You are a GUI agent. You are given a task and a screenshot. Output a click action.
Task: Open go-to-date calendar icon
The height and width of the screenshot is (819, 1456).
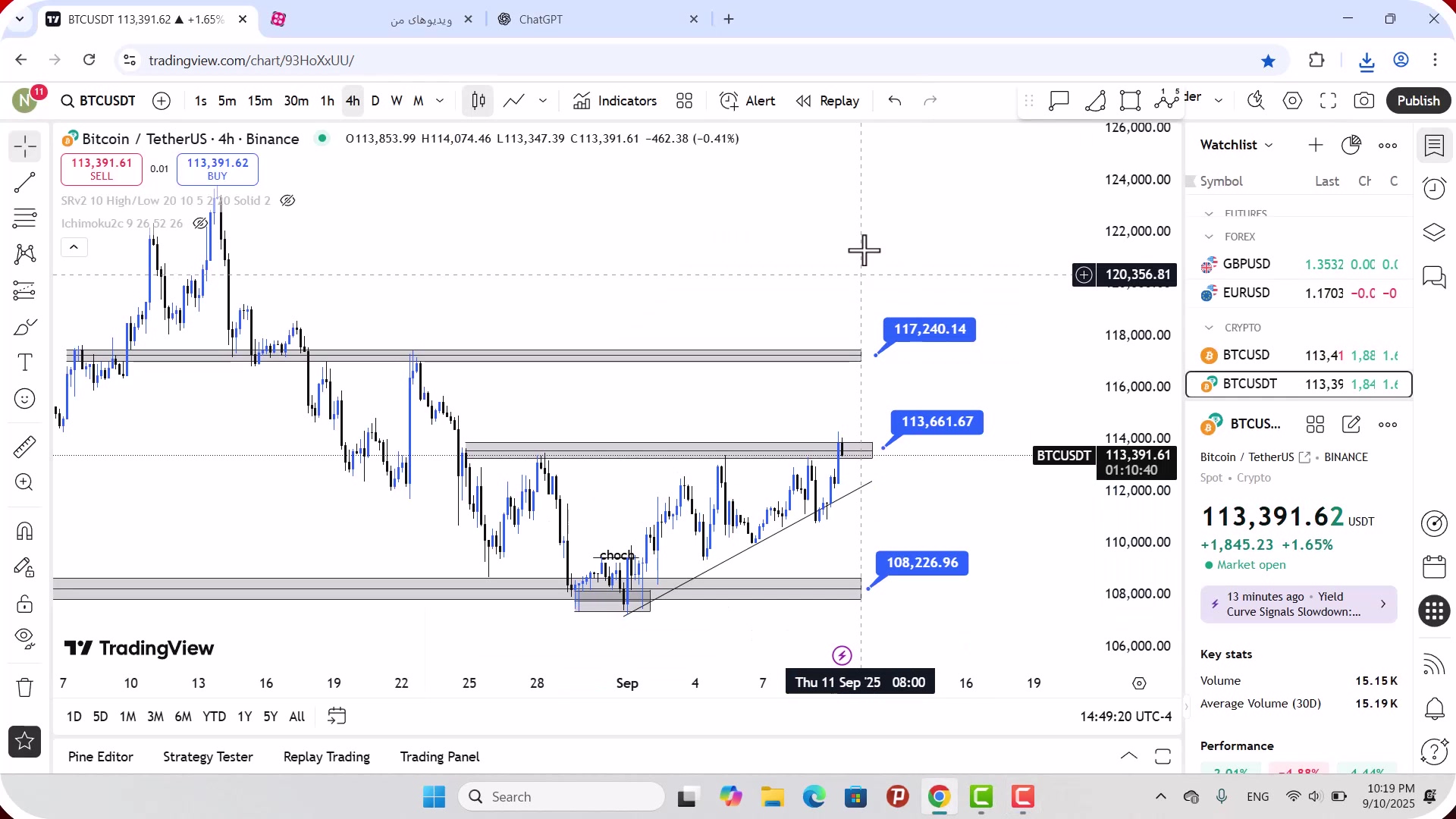coord(337,717)
